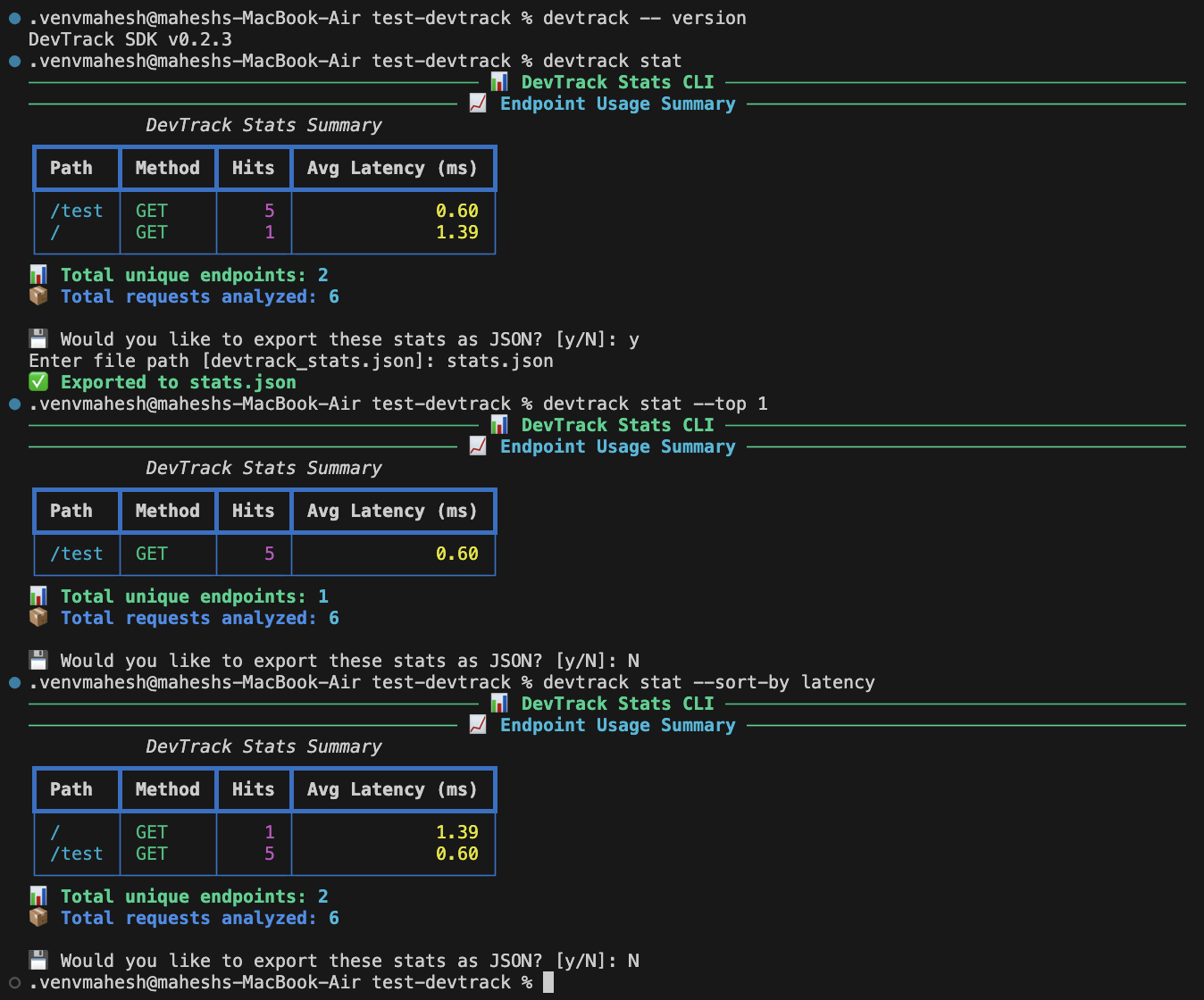Click the Hits column header in the --top 1 table
The image size is (1204, 1000).
[x=253, y=511]
